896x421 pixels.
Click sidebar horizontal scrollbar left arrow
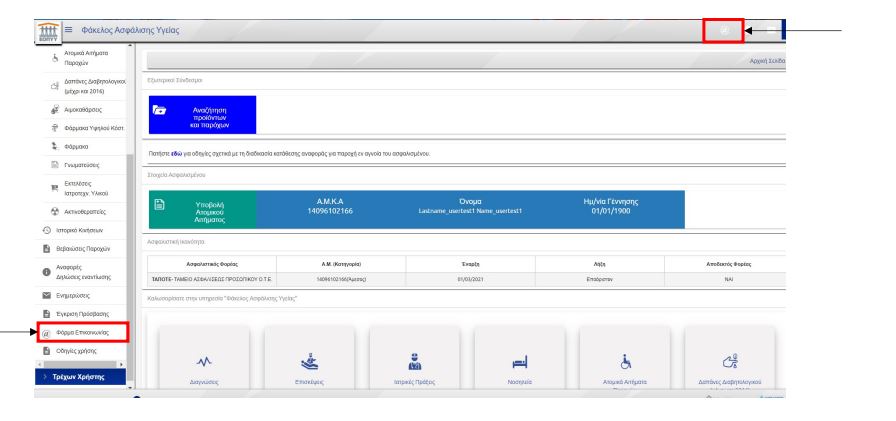click(x=39, y=364)
